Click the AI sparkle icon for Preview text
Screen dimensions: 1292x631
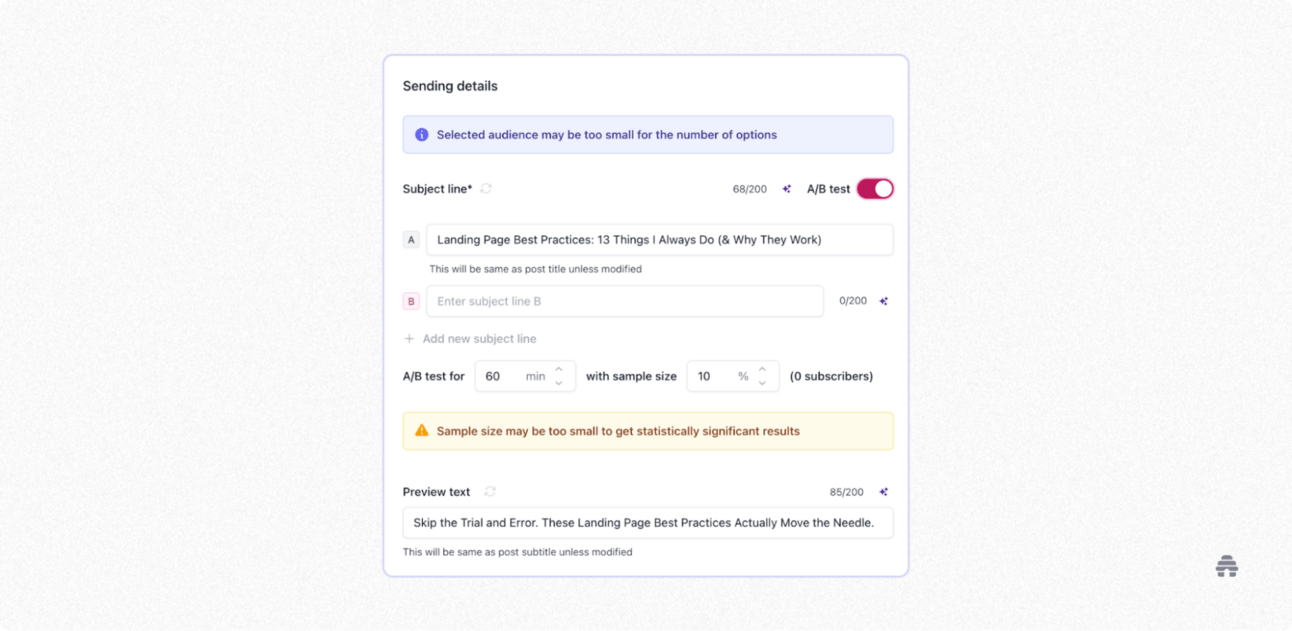883,492
